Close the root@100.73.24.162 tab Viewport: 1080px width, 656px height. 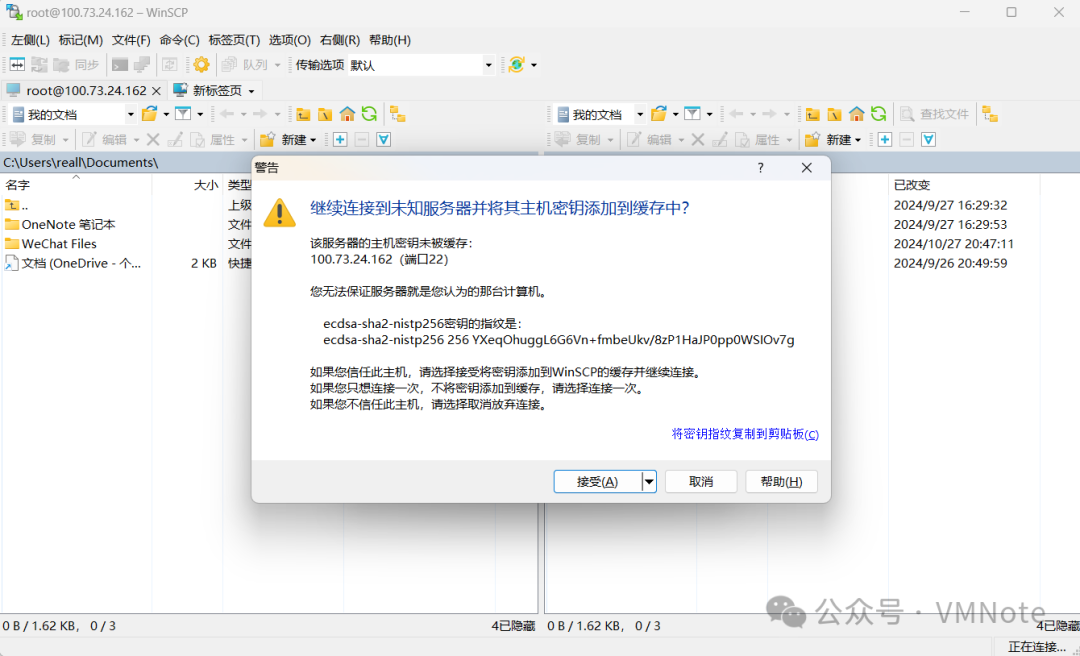point(156,91)
